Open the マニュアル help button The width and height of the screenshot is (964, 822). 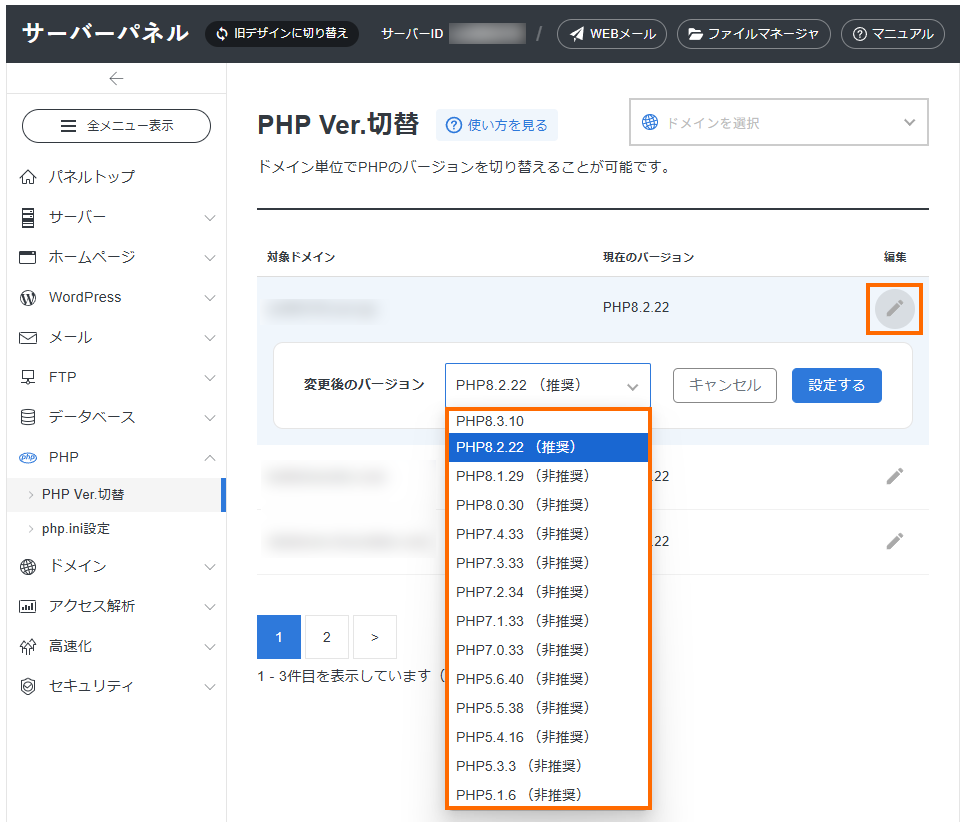tap(893, 34)
